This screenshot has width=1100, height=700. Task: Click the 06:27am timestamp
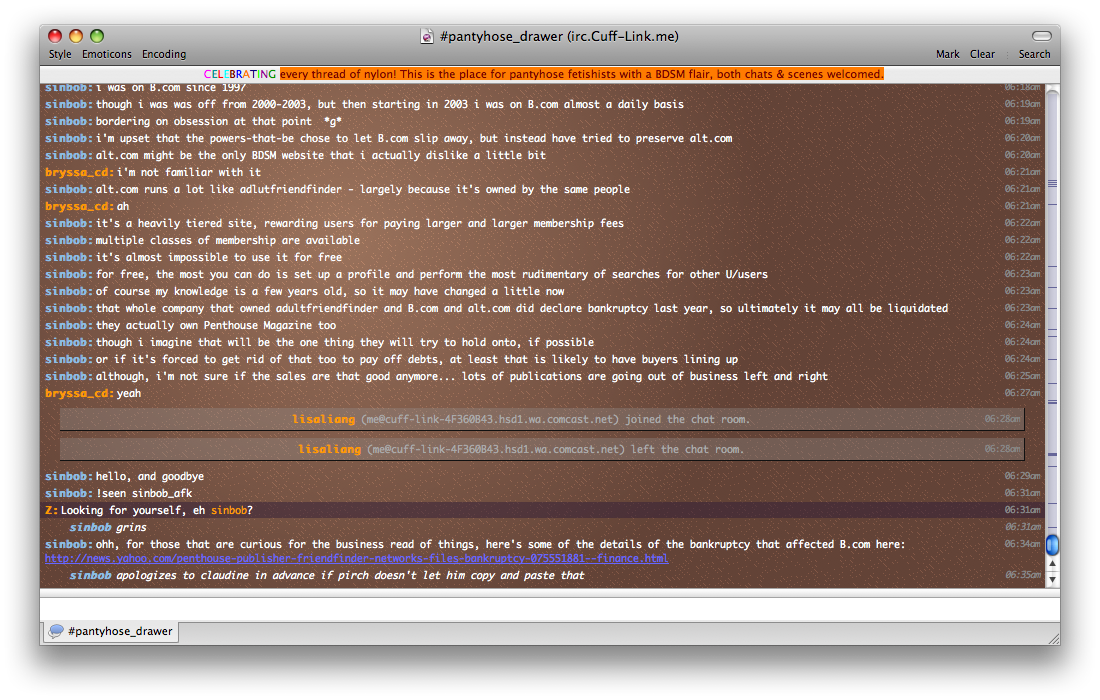(x=1022, y=393)
